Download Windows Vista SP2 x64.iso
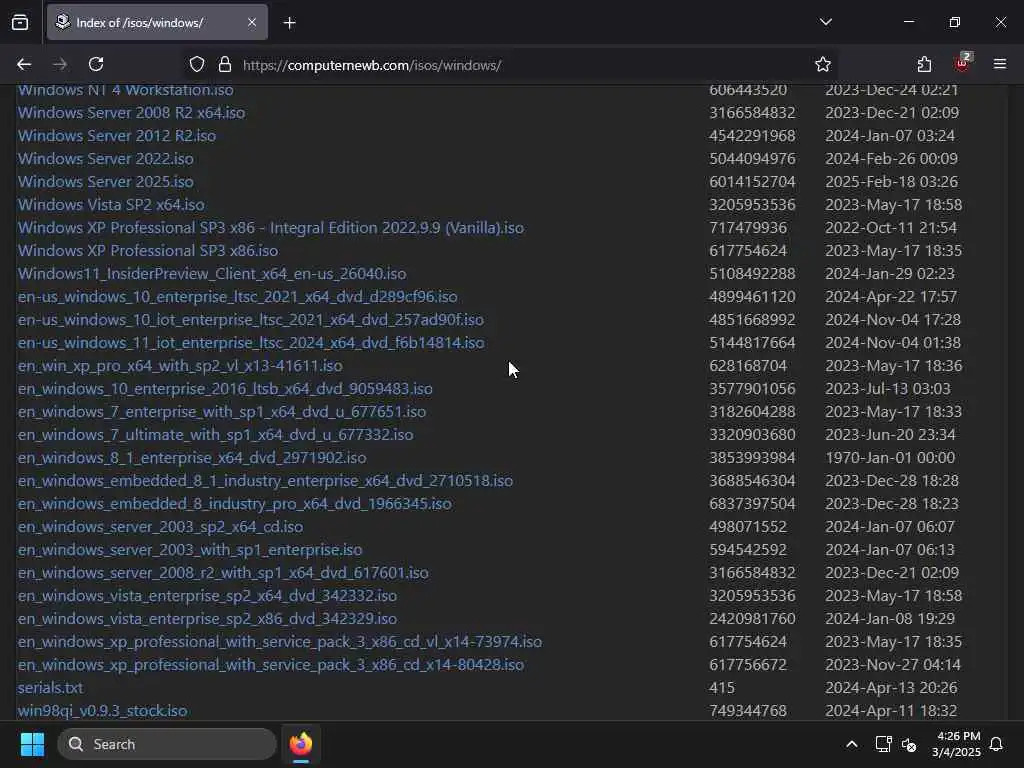This screenshot has height=768, width=1024. coord(111,204)
